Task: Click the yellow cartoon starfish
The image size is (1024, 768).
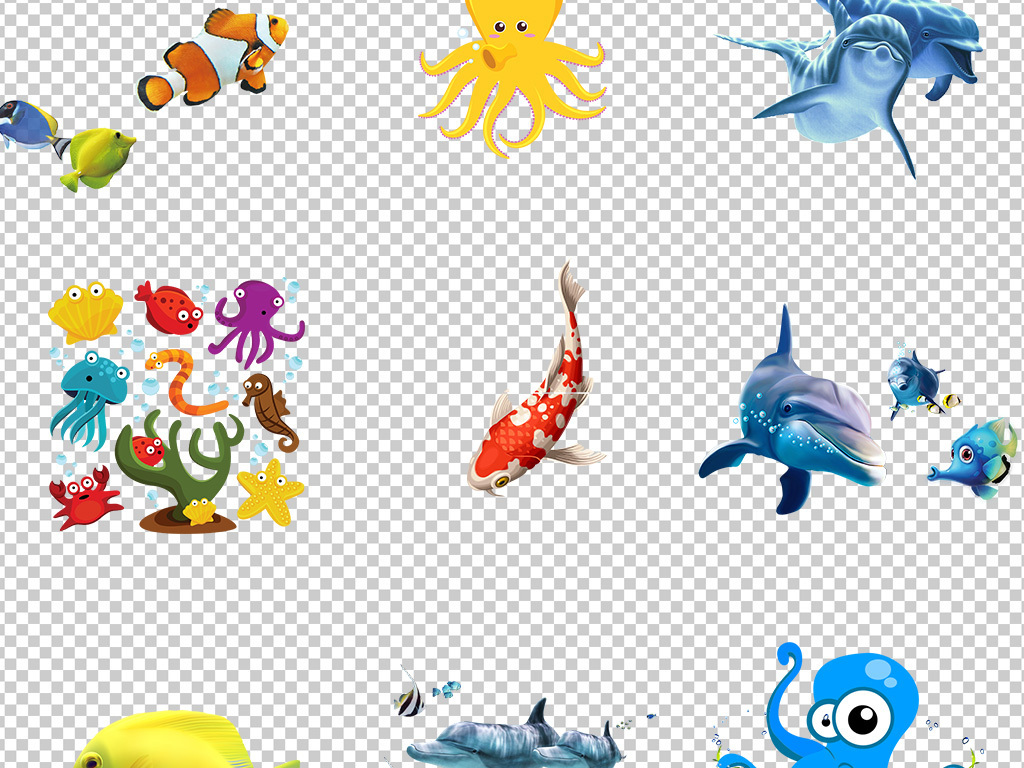Action: [270, 491]
